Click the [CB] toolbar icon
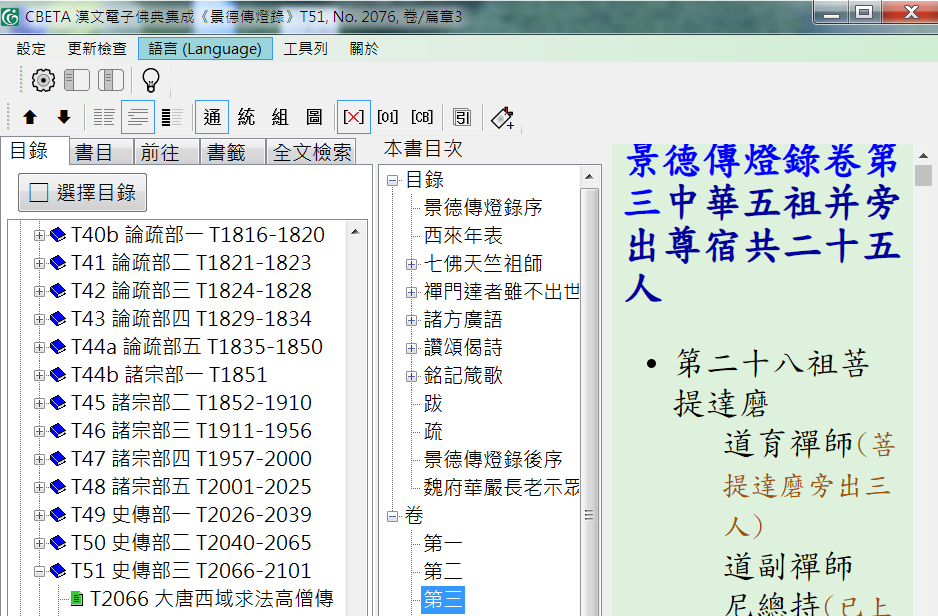 point(422,117)
